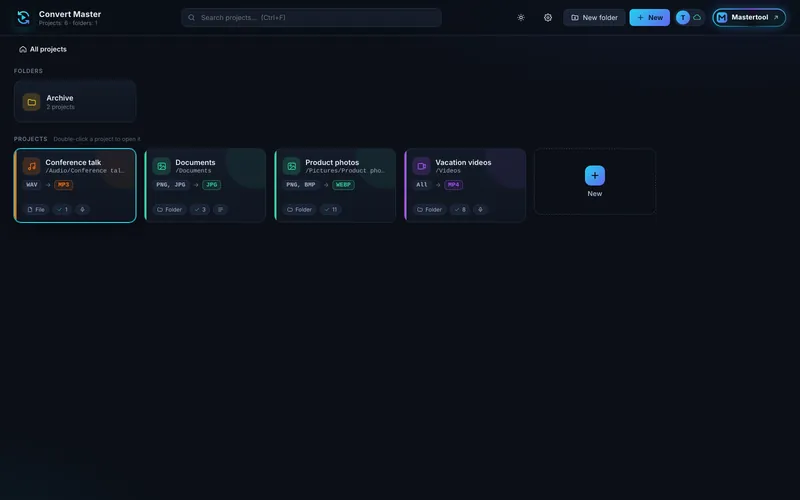Click the audio icon chip on Conference talk
Screen dimensions: 800x500
click(82, 210)
